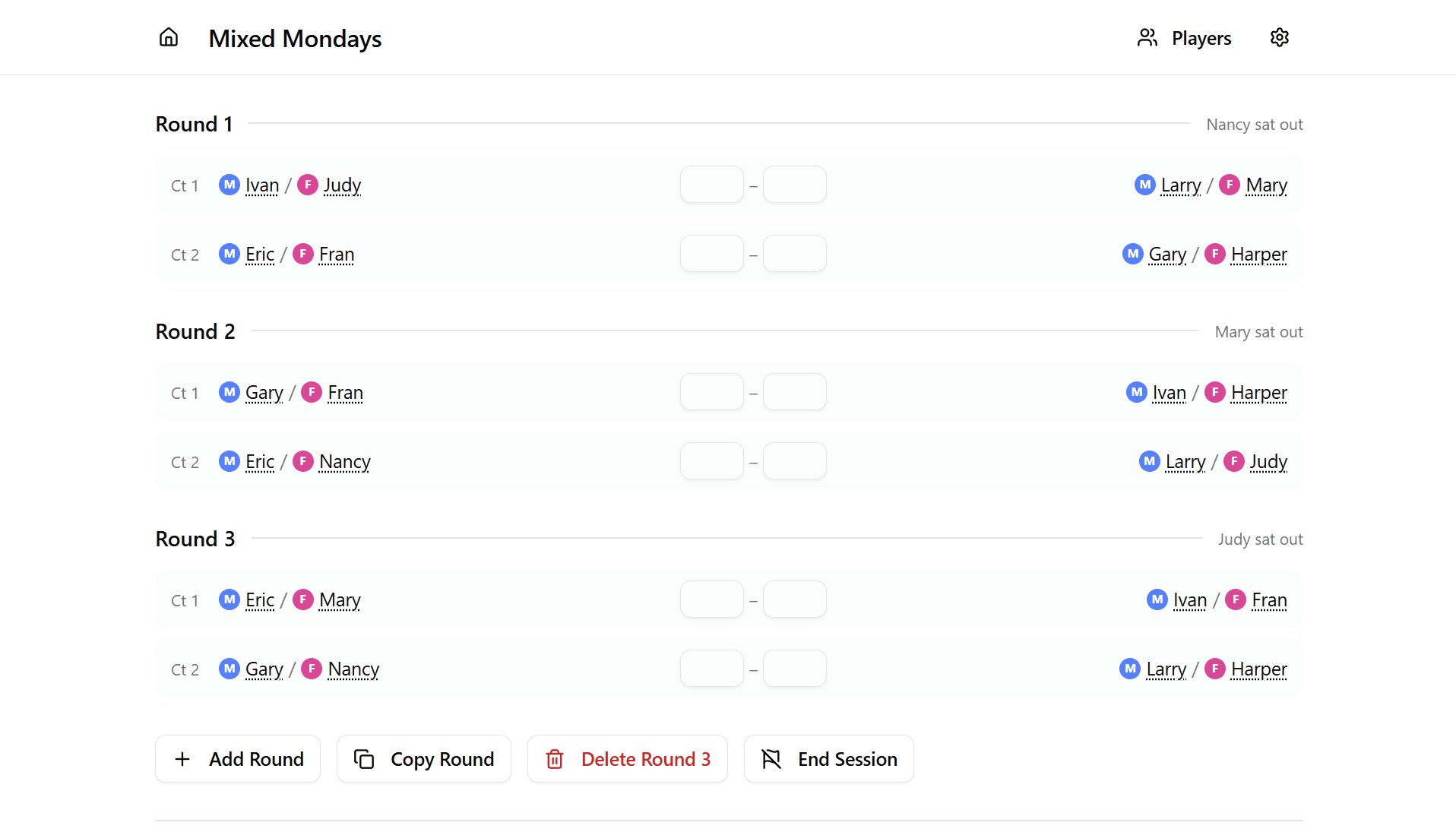Click the copy icon on Copy Round
This screenshot has height=832, width=1456.
[364, 759]
